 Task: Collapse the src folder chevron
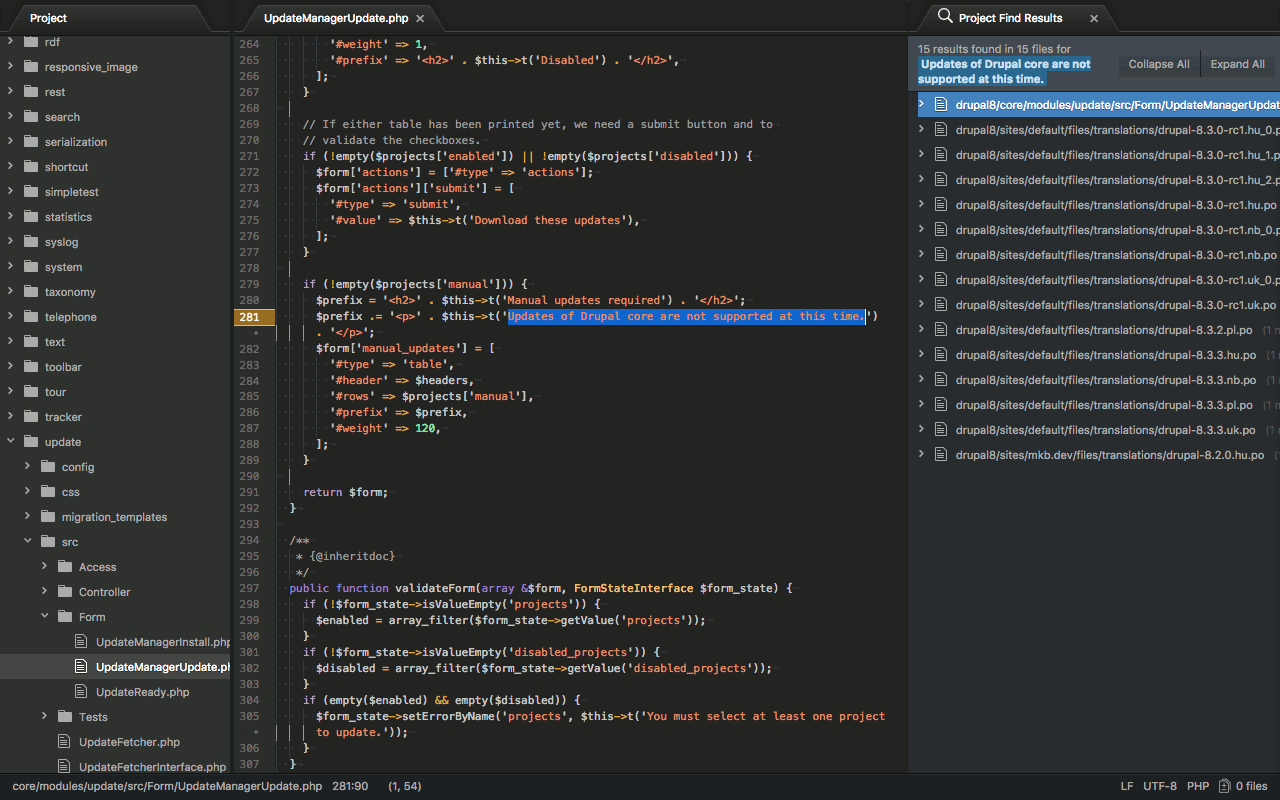(27, 541)
